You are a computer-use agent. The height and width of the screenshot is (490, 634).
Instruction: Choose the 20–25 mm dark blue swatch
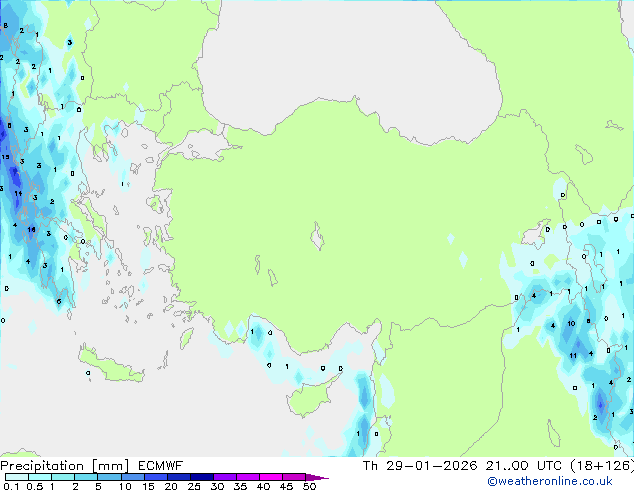point(178,477)
